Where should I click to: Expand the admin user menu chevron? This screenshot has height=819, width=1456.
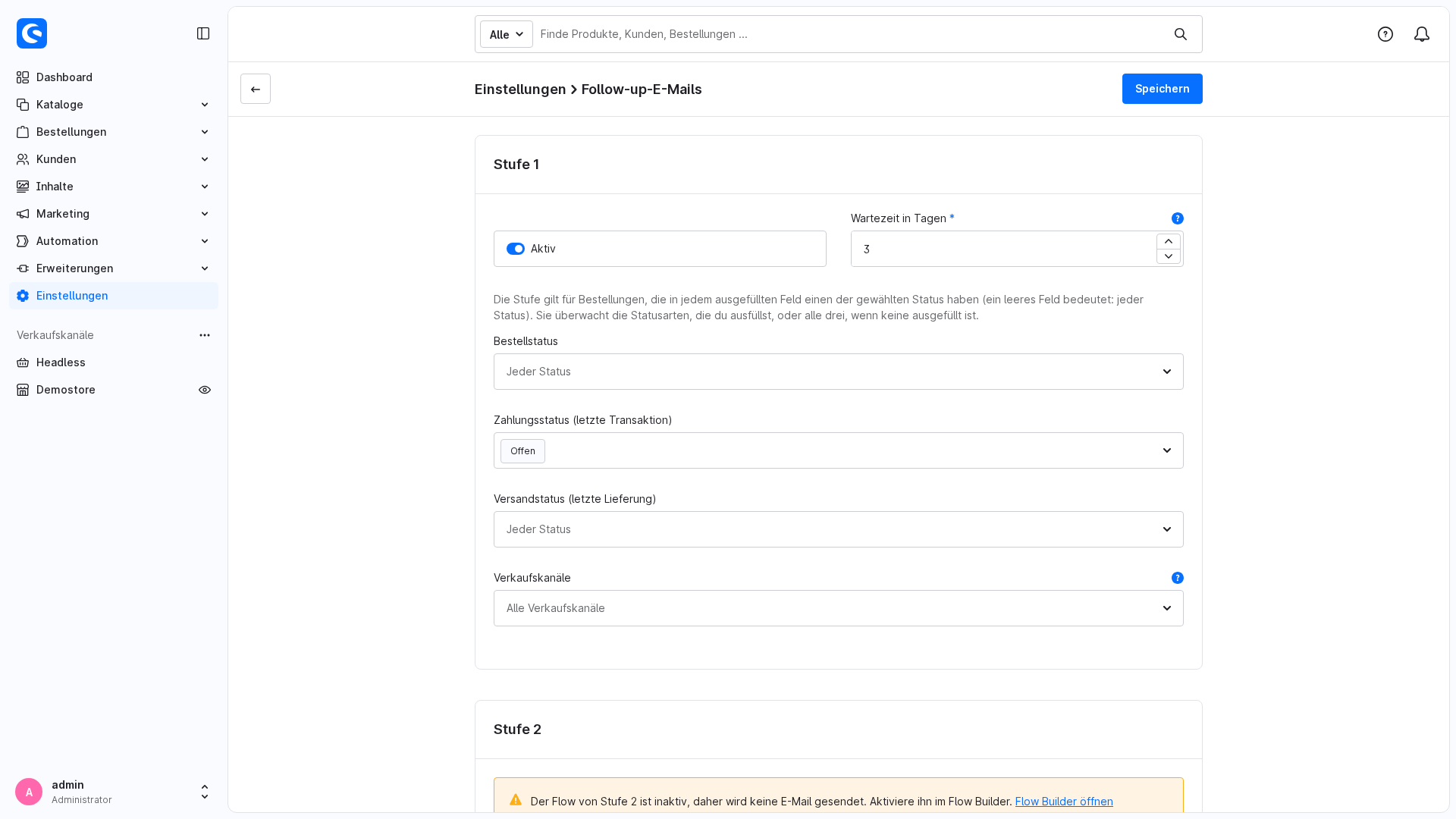pyautogui.click(x=205, y=792)
